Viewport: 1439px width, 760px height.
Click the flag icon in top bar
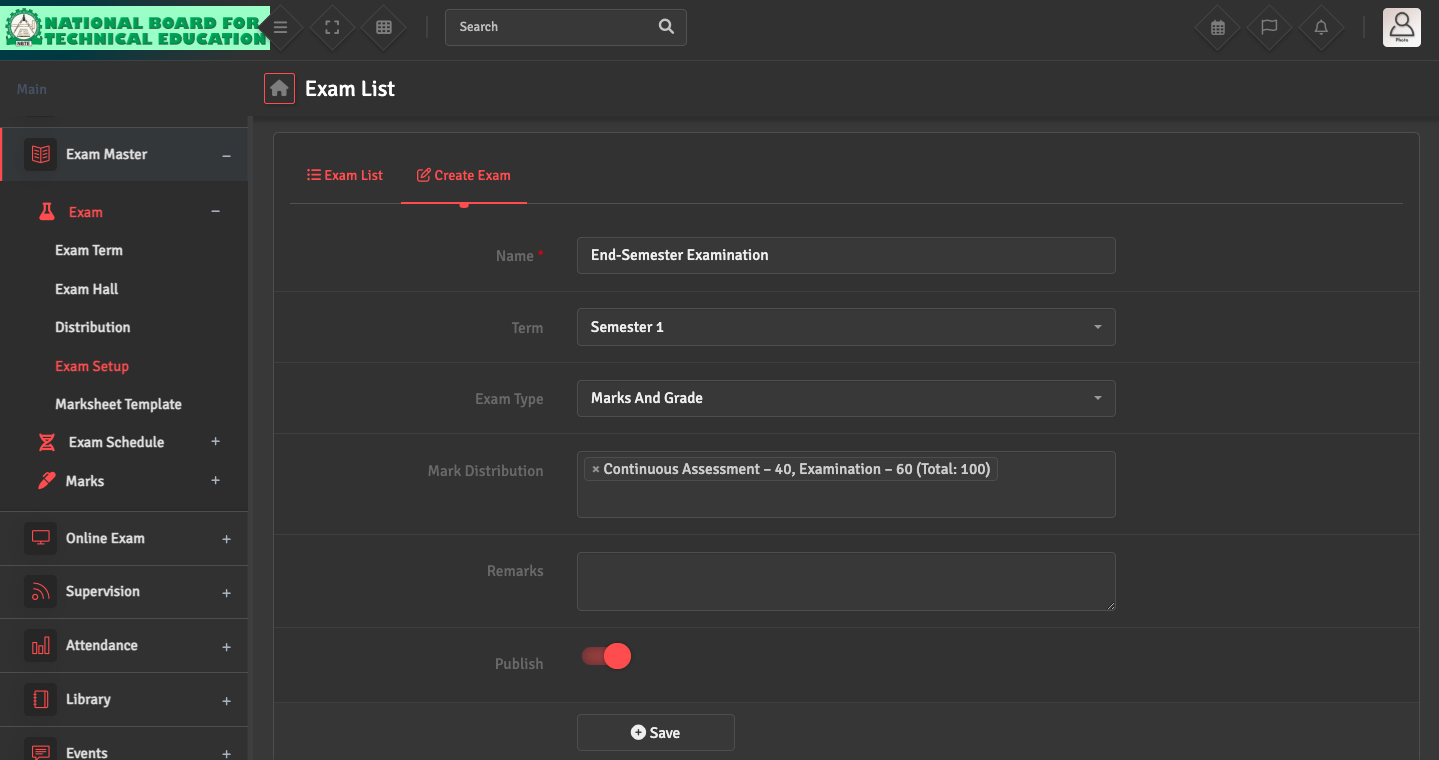pos(1269,28)
